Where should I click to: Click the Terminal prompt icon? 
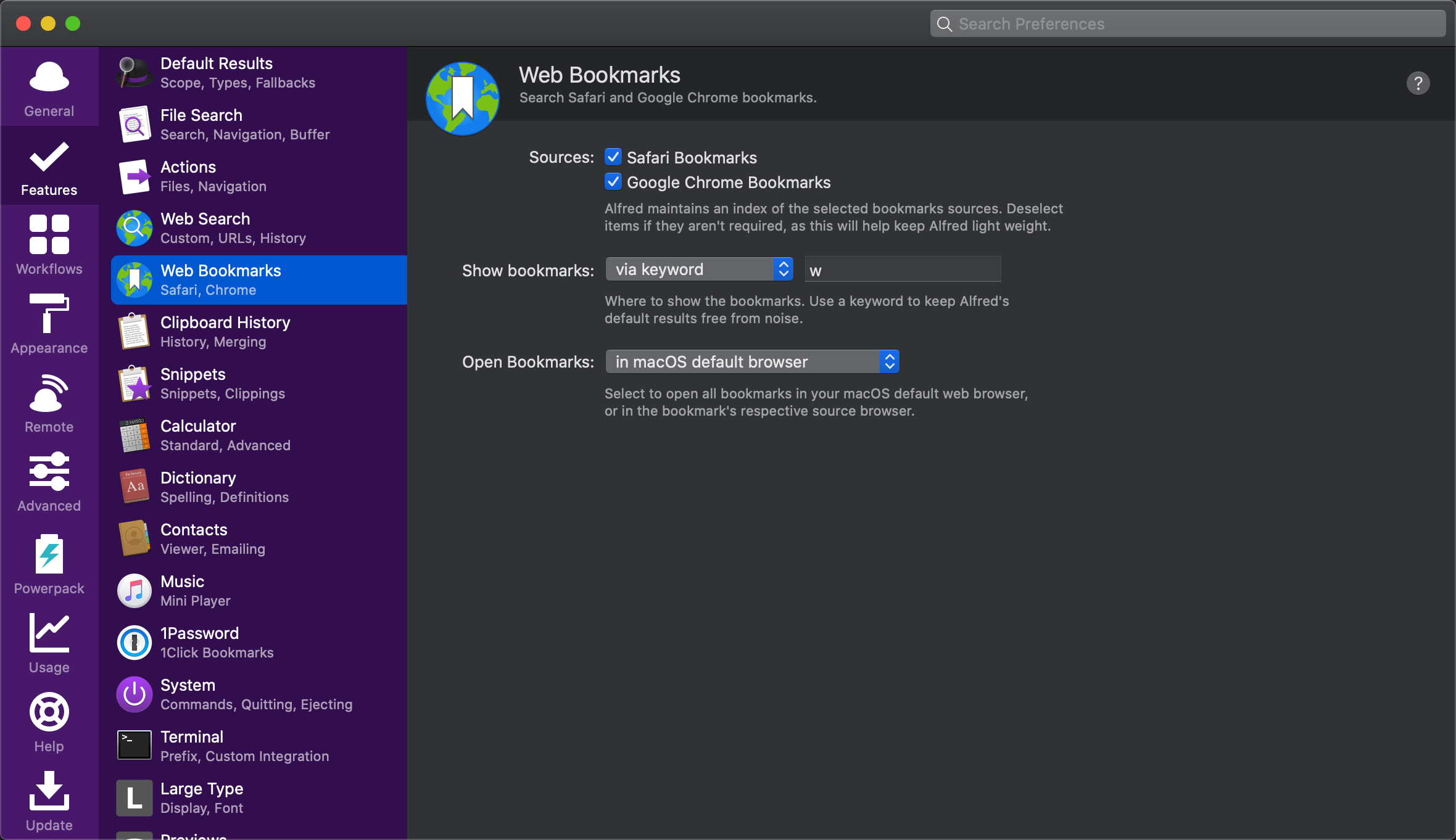134,746
